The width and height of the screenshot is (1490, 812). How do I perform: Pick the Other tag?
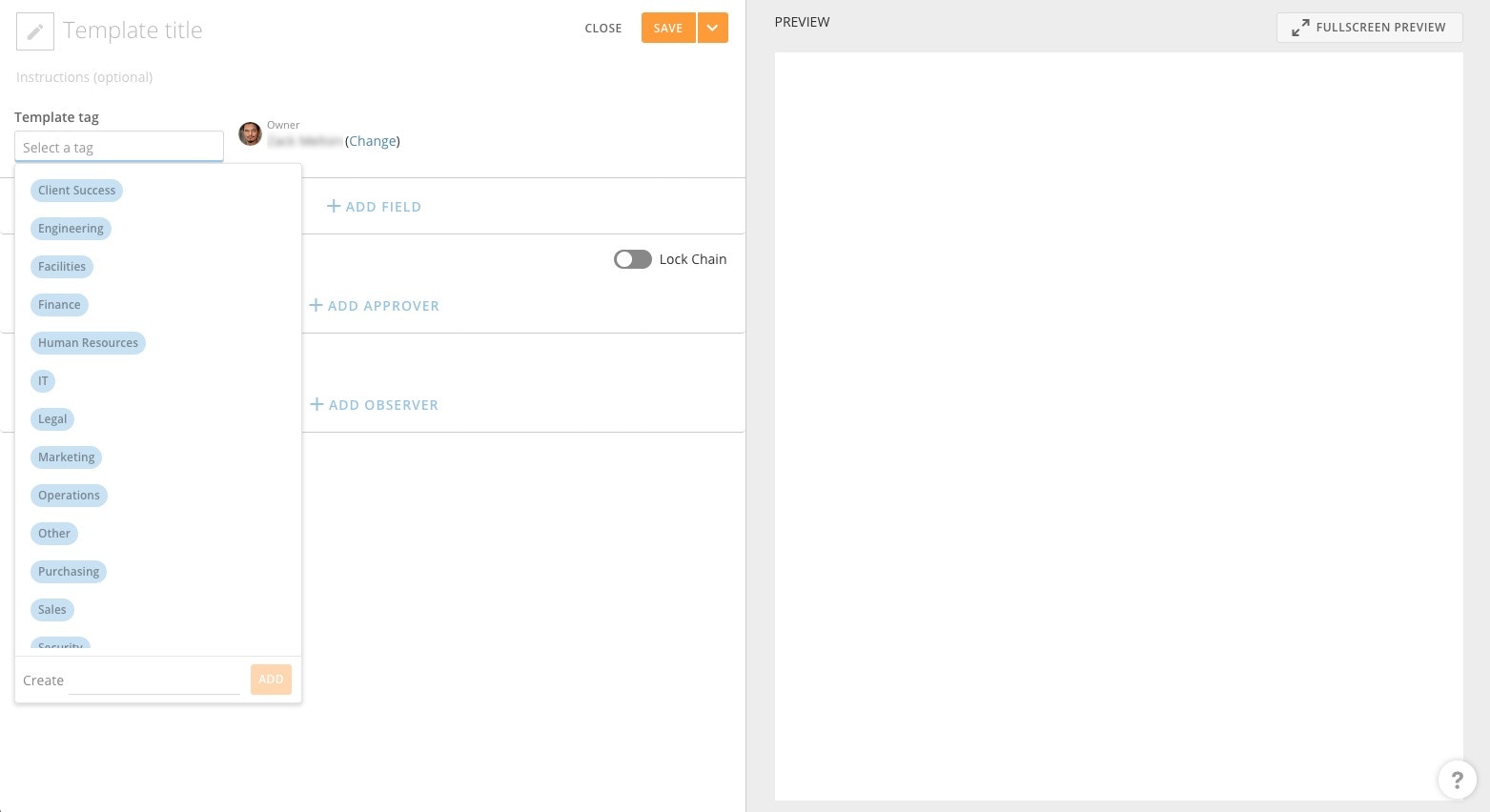[x=54, y=534]
